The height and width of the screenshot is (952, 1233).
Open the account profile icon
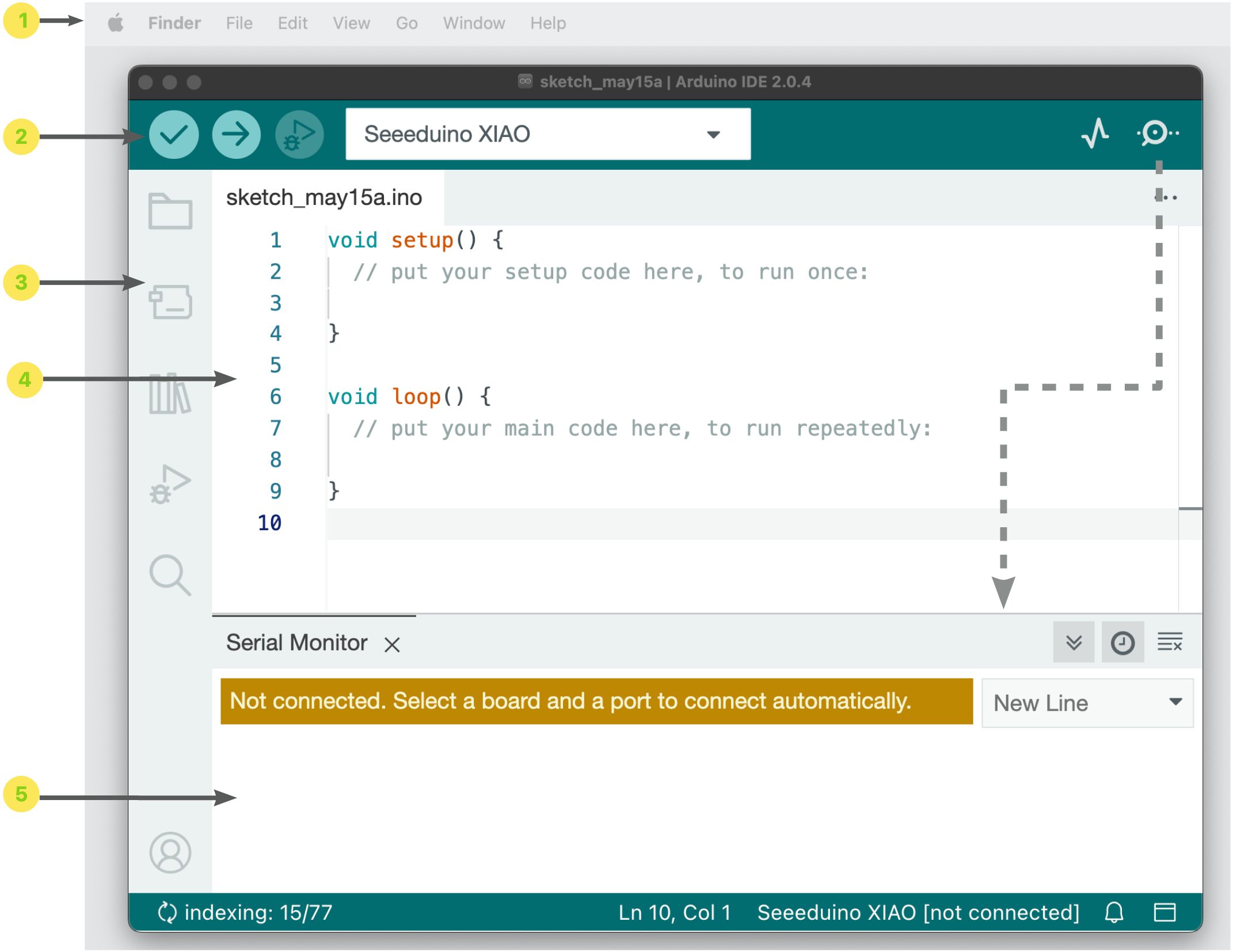tap(170, 852)
